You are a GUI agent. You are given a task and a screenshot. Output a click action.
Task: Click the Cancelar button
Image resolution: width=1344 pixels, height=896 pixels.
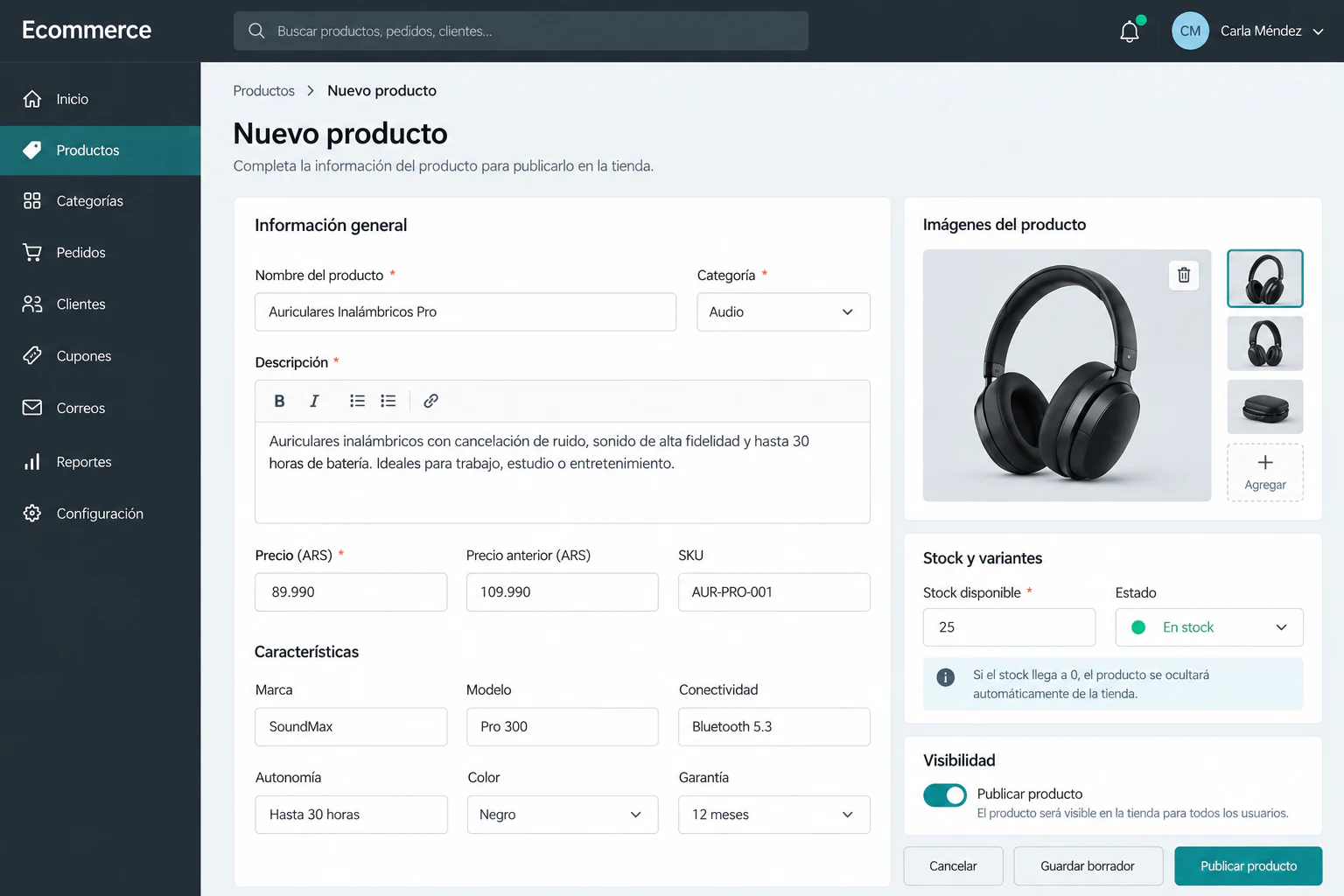click(x=953, y=866)
